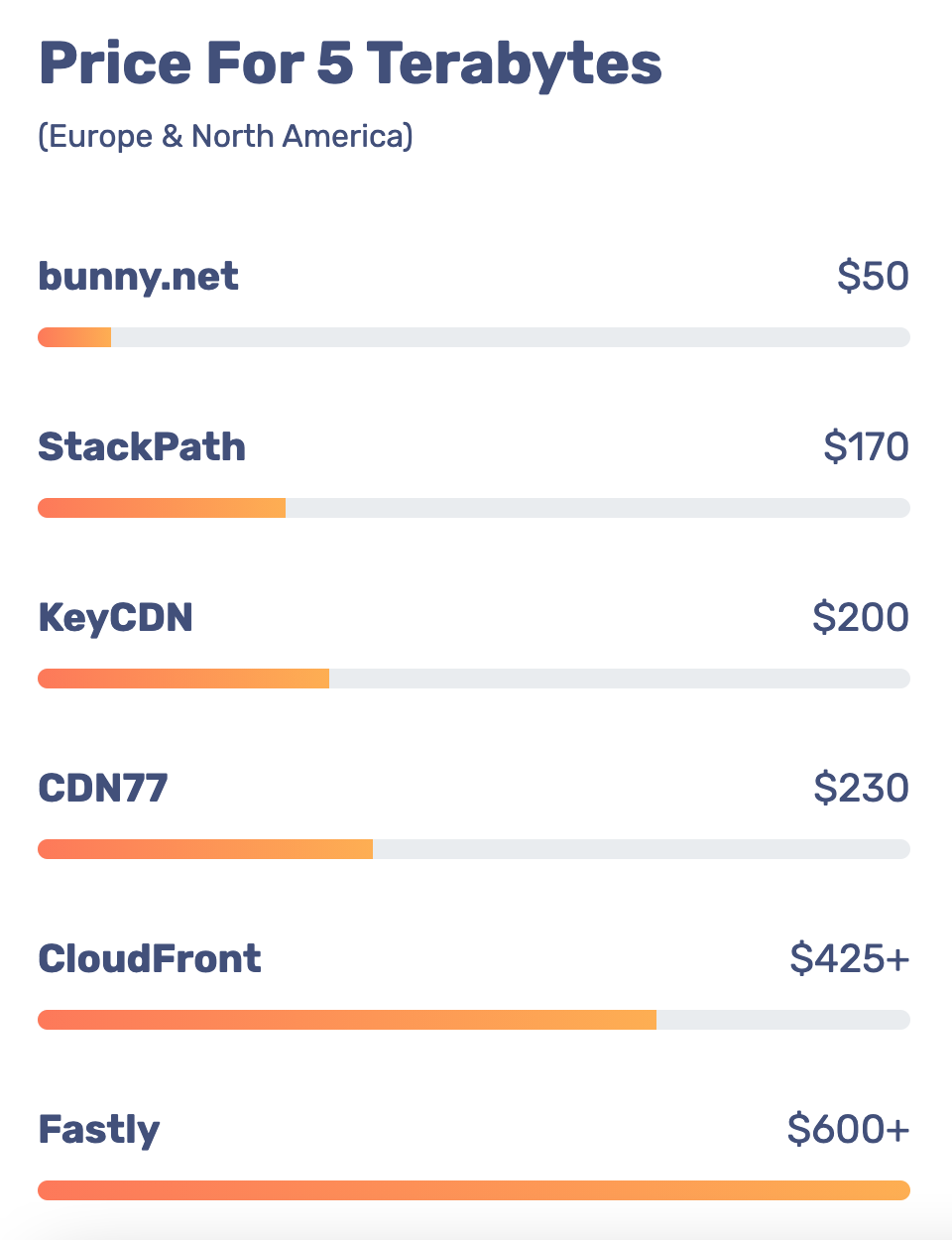
Task: Click the $425+ CloudFront price
Action: coord(849,959)
